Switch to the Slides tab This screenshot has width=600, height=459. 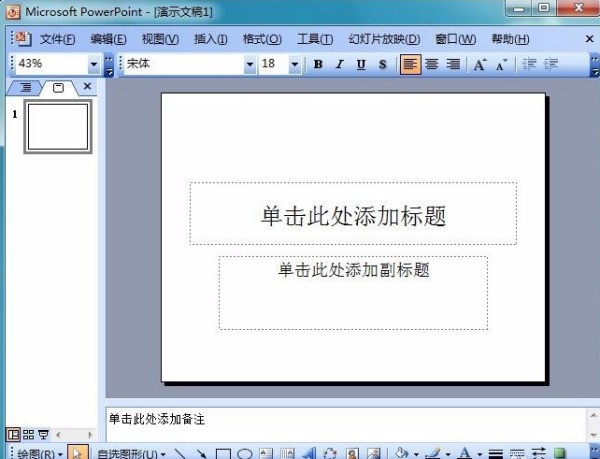[x=58, y=88]
